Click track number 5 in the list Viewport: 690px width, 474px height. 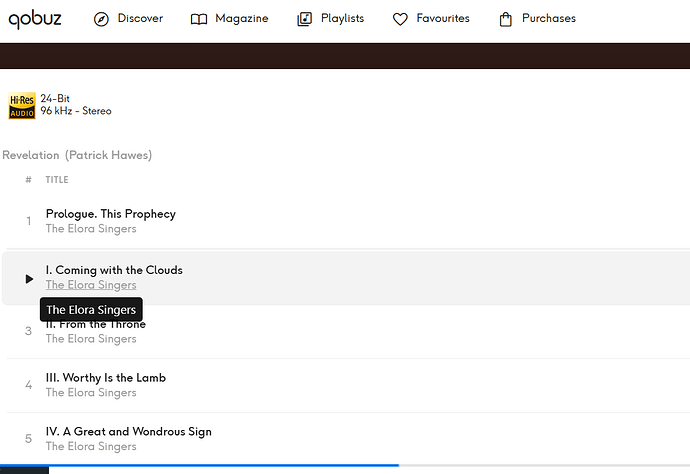(x=29, y=439)
